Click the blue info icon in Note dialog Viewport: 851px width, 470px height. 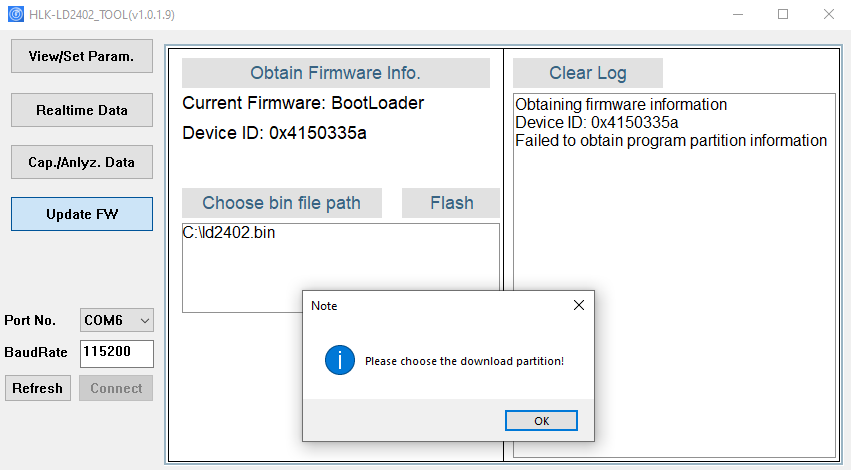click(x=340, y=360)
